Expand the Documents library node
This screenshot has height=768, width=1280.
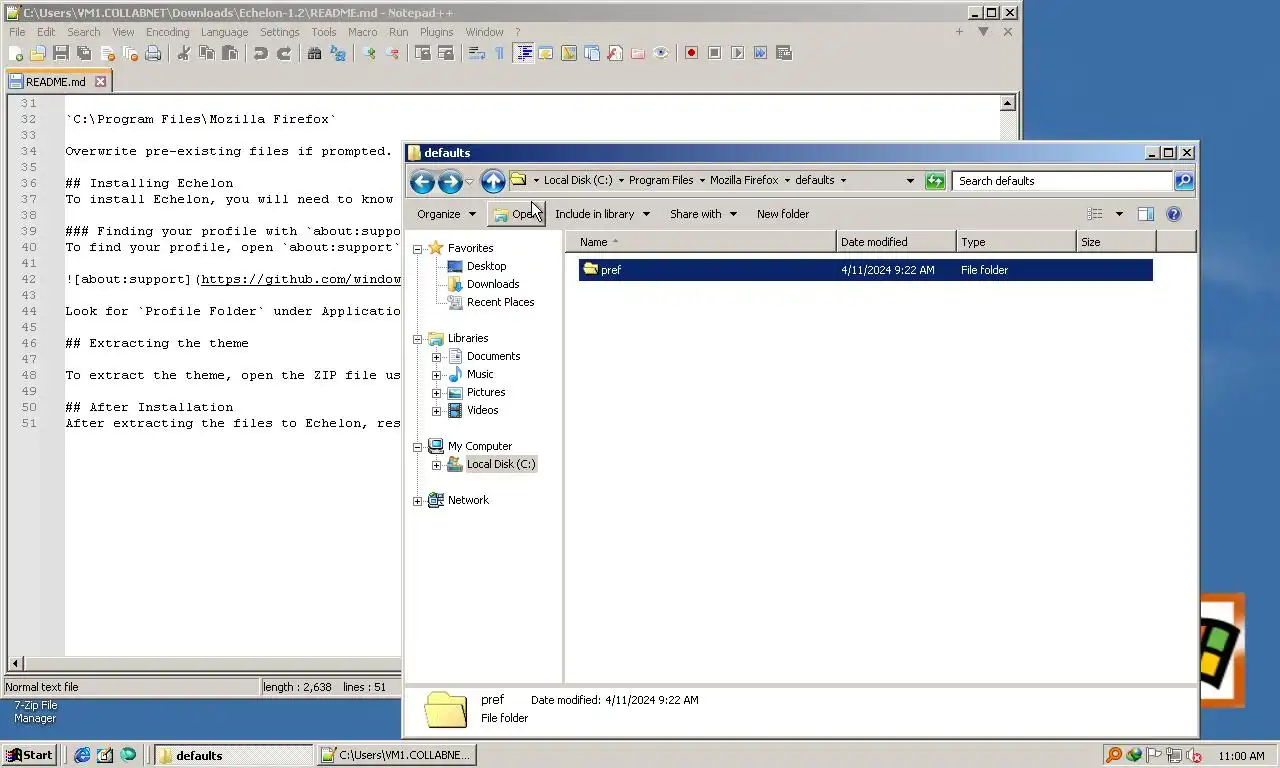pos(436,356)
